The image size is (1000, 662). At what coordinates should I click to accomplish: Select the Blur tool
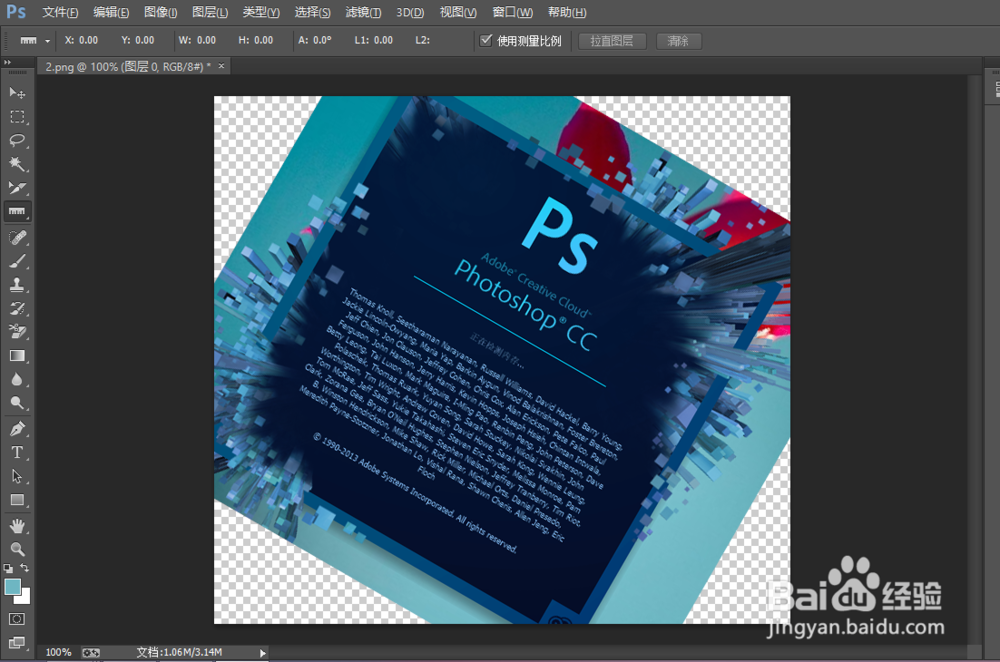point(17,379)
